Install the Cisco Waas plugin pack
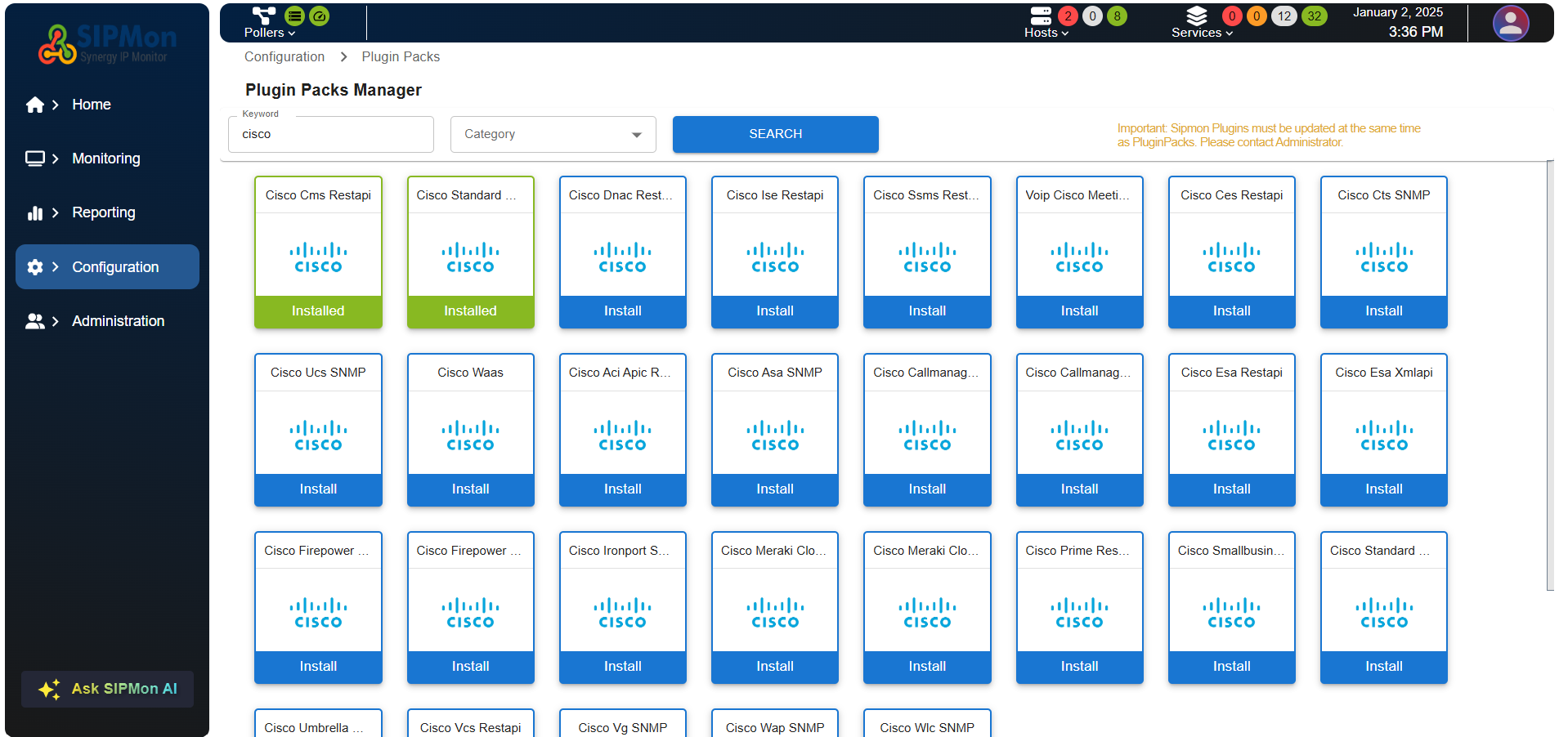This screenshot has height=737, width=1568. 470,489
